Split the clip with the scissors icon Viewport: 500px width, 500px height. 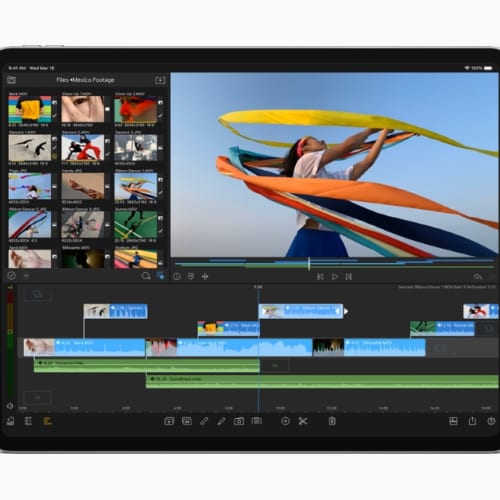(303, 421)
